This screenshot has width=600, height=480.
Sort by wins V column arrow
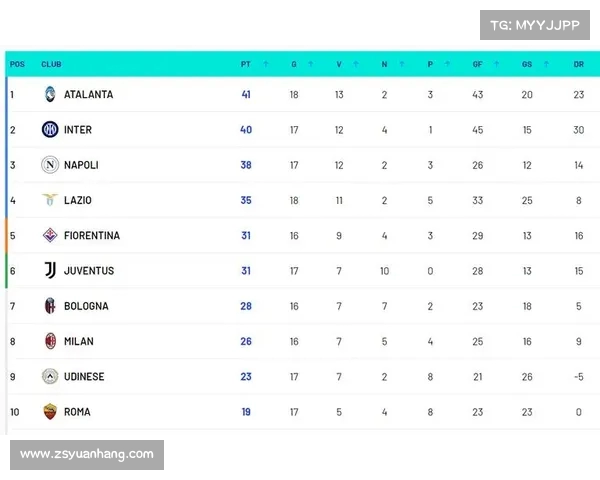point(356,64)
